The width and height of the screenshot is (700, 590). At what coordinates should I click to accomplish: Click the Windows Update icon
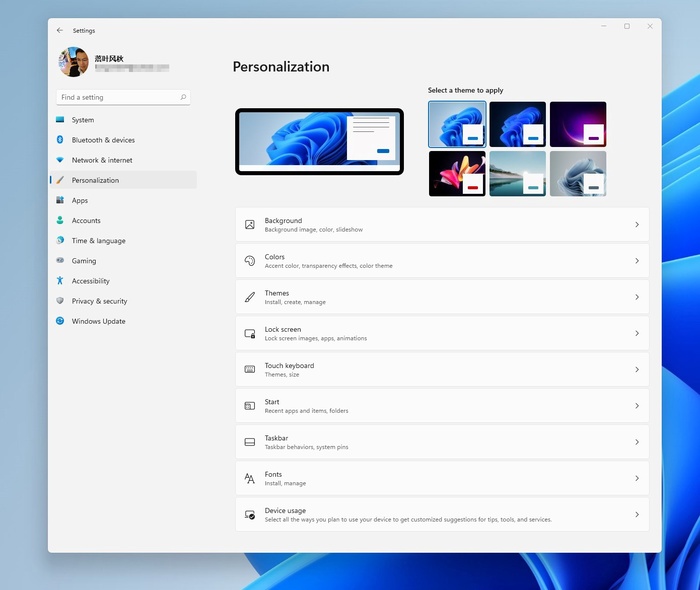[60, 321]
